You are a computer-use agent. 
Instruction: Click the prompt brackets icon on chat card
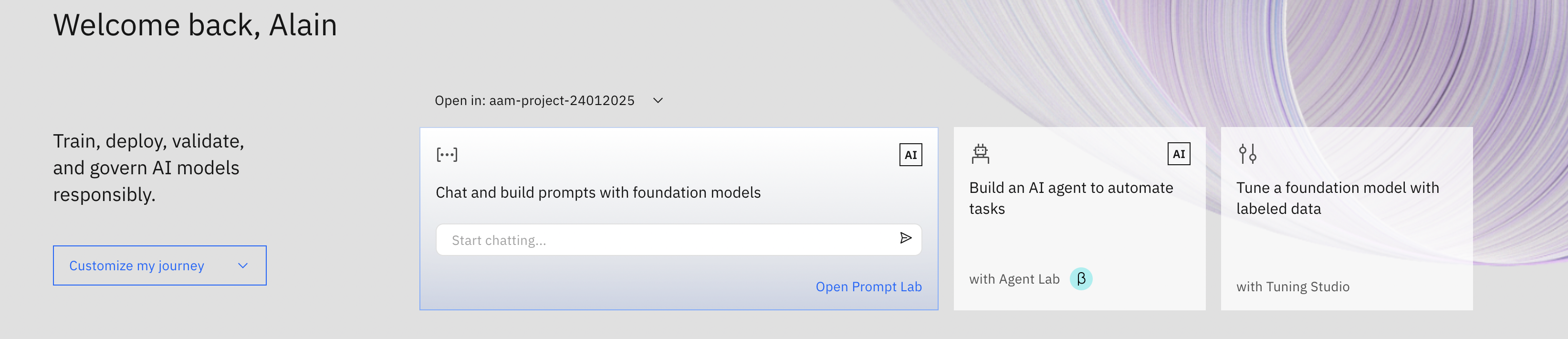[x=447, y=155]
